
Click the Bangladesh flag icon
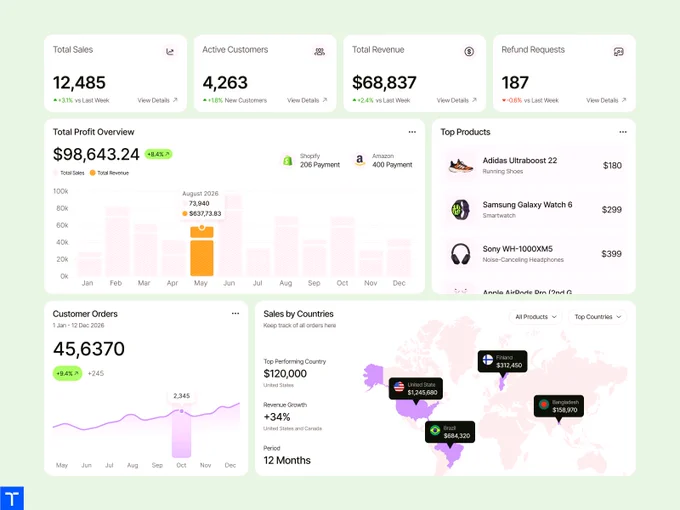click(x=544, y=405)
